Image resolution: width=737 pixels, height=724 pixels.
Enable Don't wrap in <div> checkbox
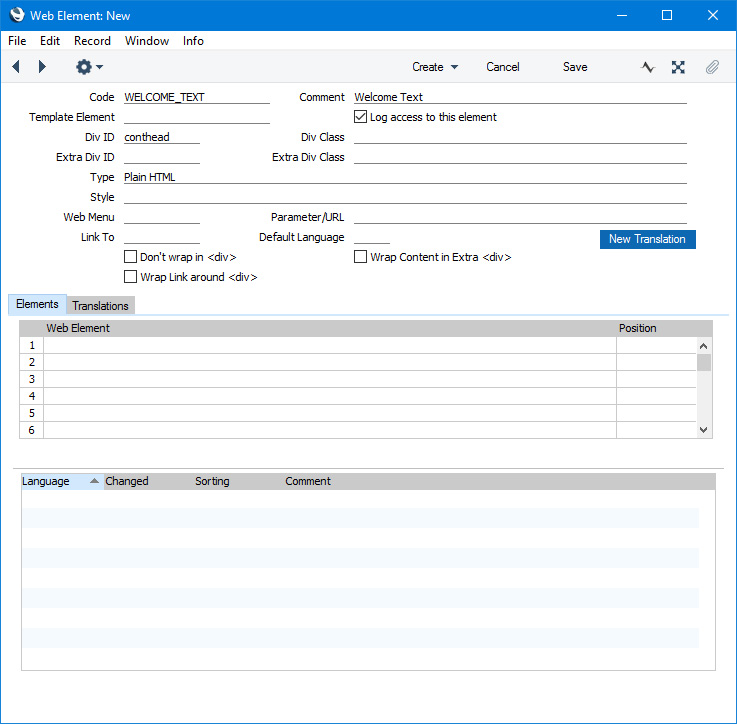pyautogui.click(x=130, y=257)
